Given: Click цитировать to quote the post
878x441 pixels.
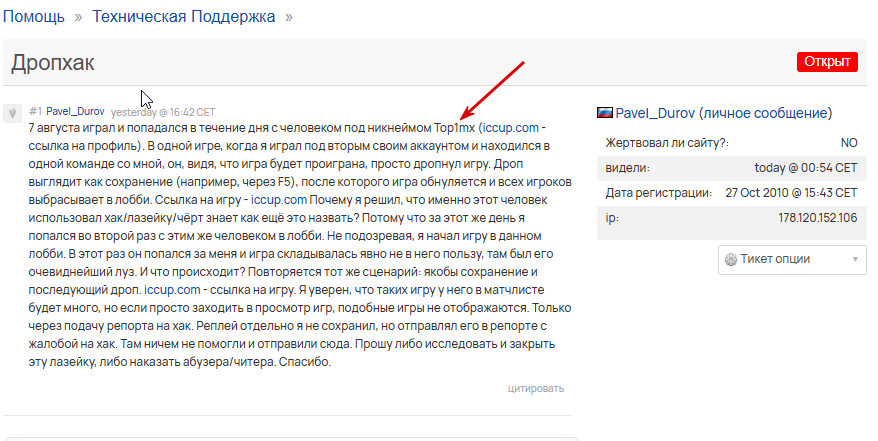Looking at the screenshot, I should 536,388.
